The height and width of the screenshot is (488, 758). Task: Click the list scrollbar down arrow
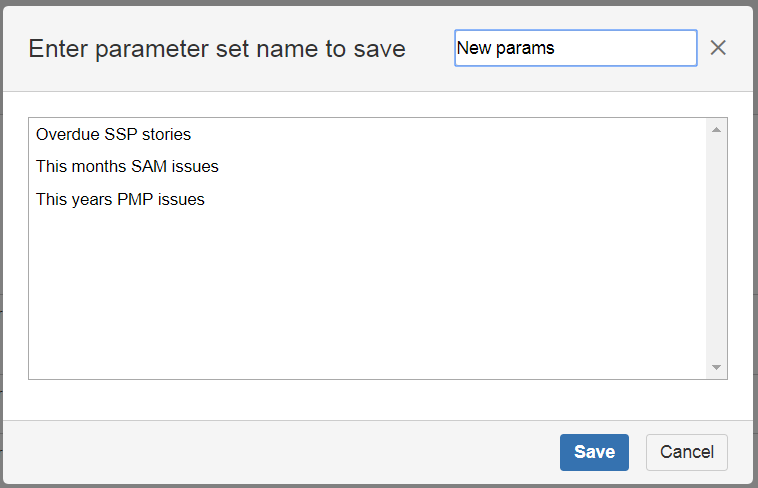(716, 368)
